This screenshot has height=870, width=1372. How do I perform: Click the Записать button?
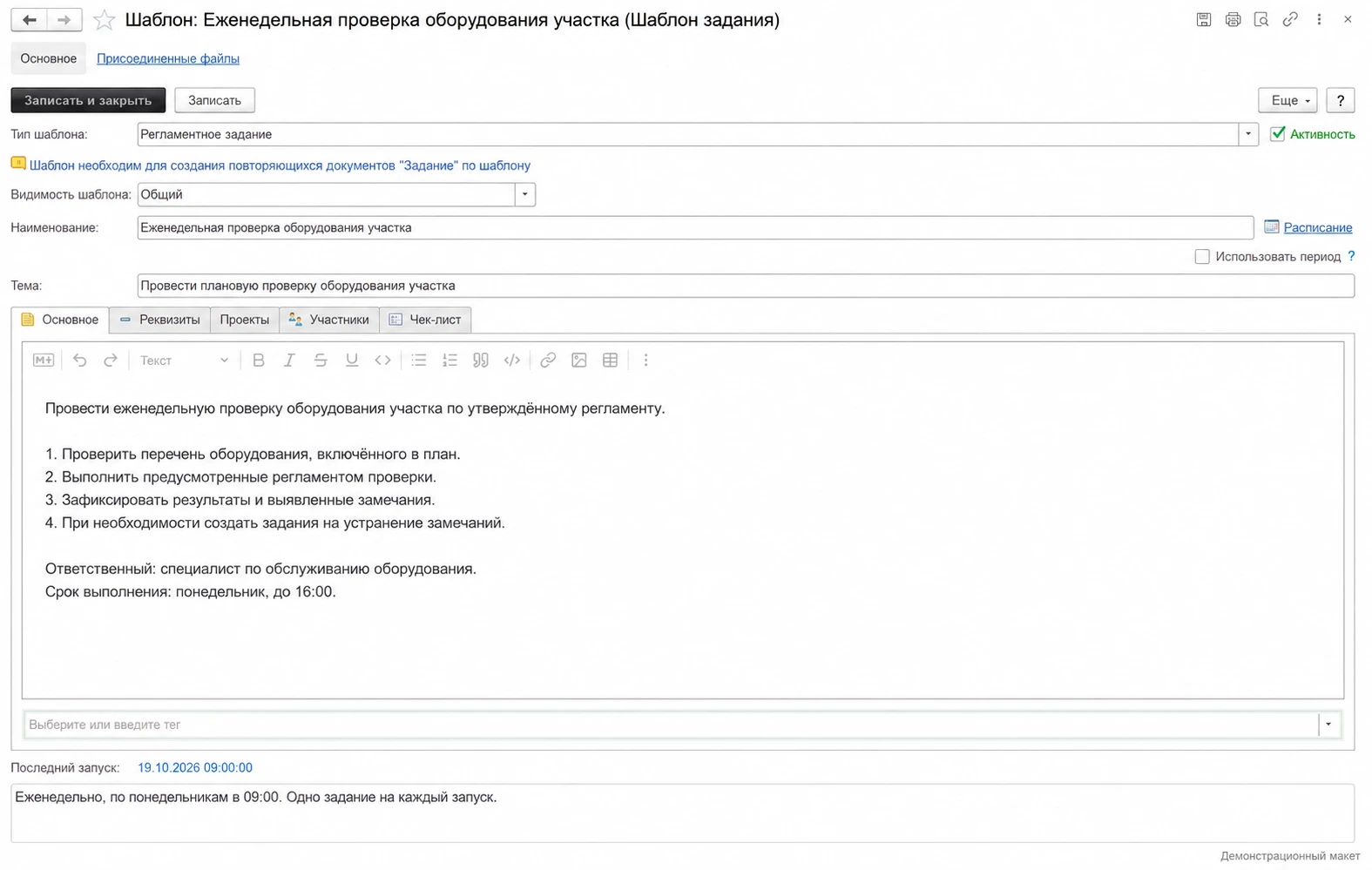coord(214,100)
